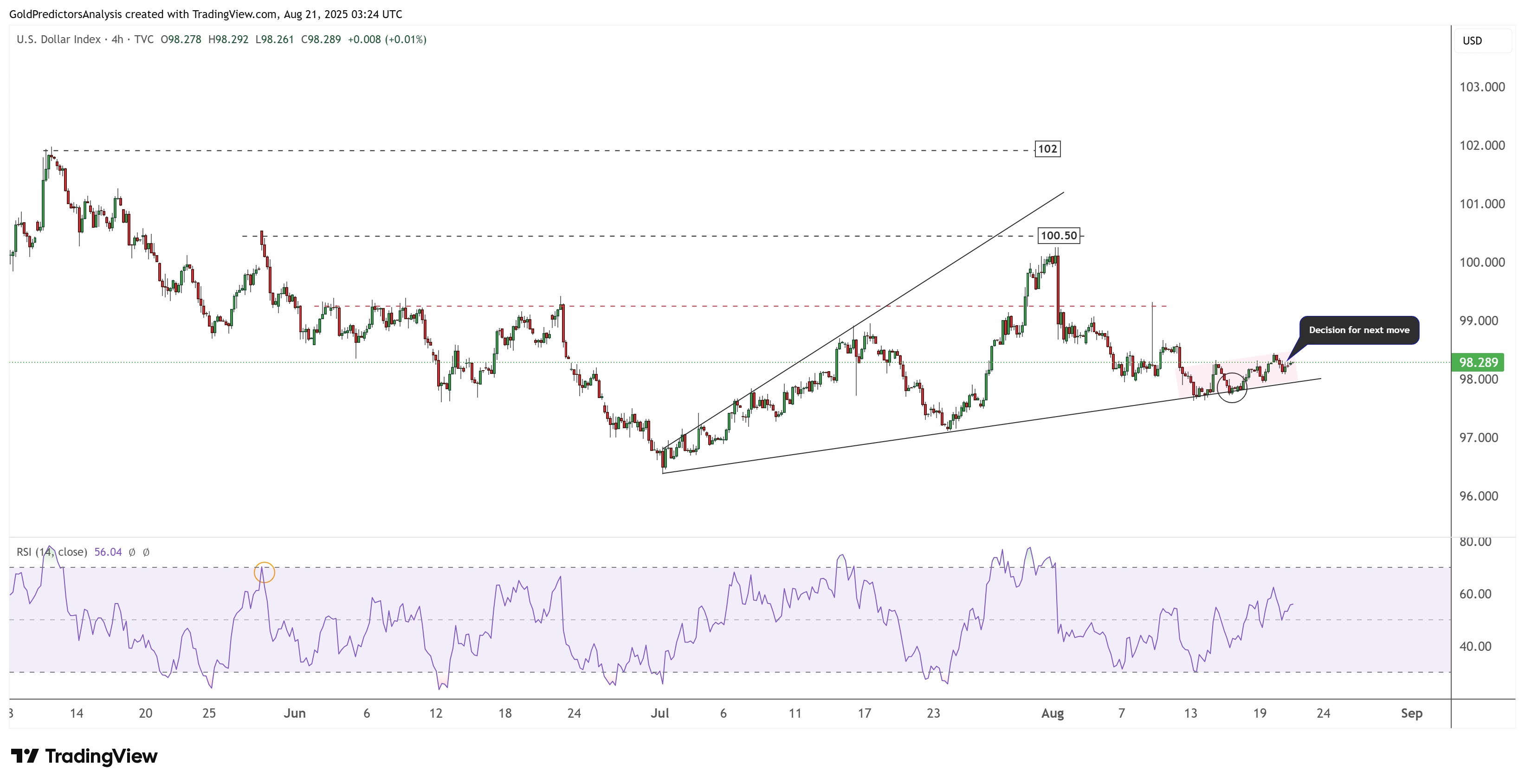Click the 13 date label on the time axis
The height and width of the screenshot is (784, 1525).
(x=1190, y=713)
